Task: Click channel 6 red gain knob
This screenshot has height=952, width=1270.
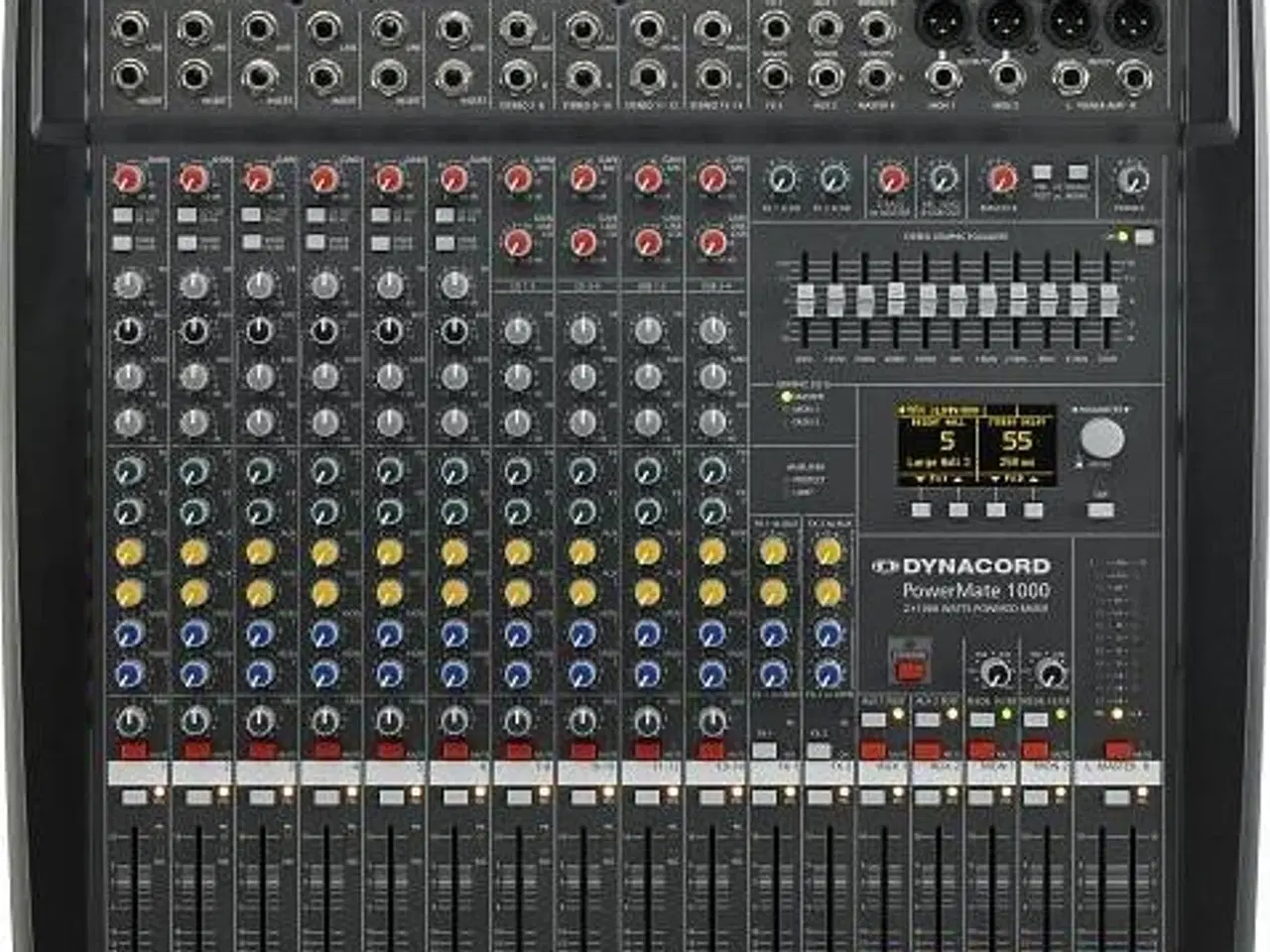Action: click(x=453, y=179)
